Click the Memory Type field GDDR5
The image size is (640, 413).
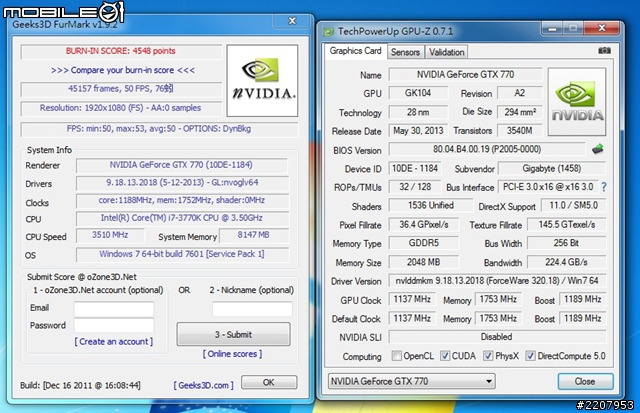coord(424,243)
